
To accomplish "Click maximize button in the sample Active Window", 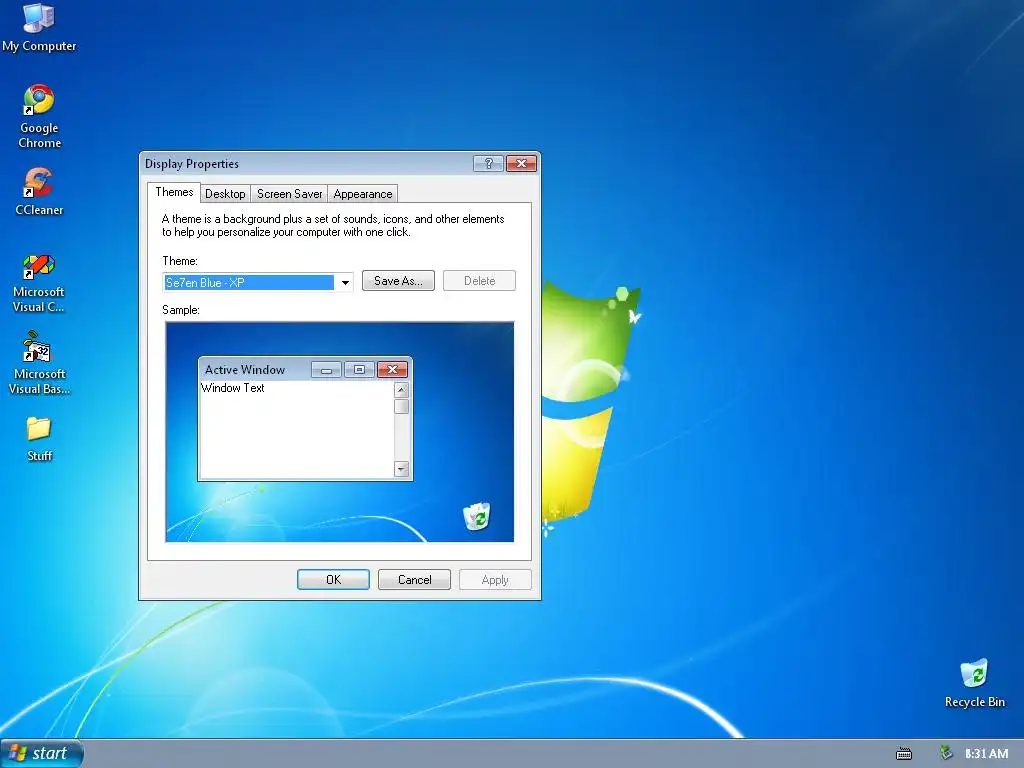I will 359,370.
